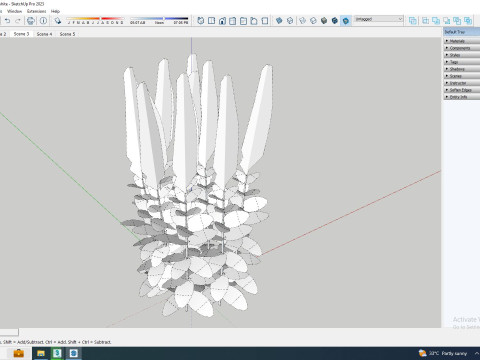The height and width of the screenshot is (360, 480).
Task: Toggle Show/Hide Shadows in the toolbar
Action: coord(58,21)
